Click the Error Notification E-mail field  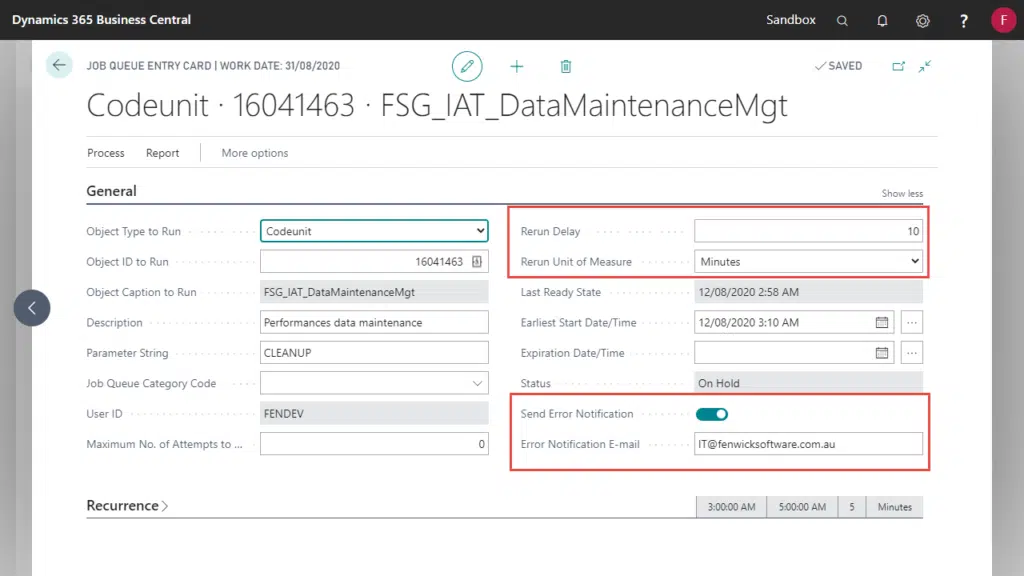coord(808,444)
